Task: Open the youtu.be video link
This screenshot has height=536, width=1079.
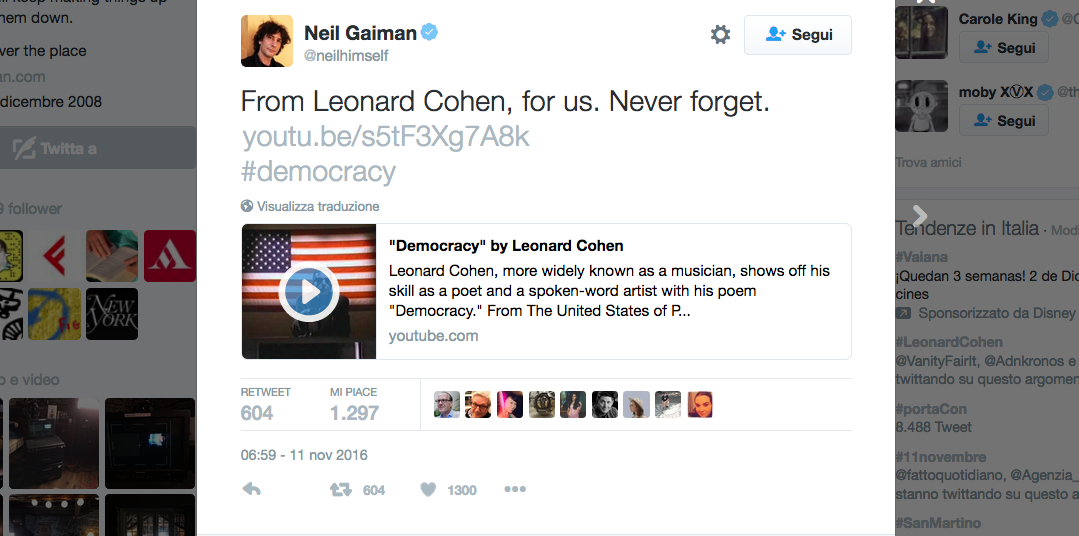Action: (x=385, y=137)
